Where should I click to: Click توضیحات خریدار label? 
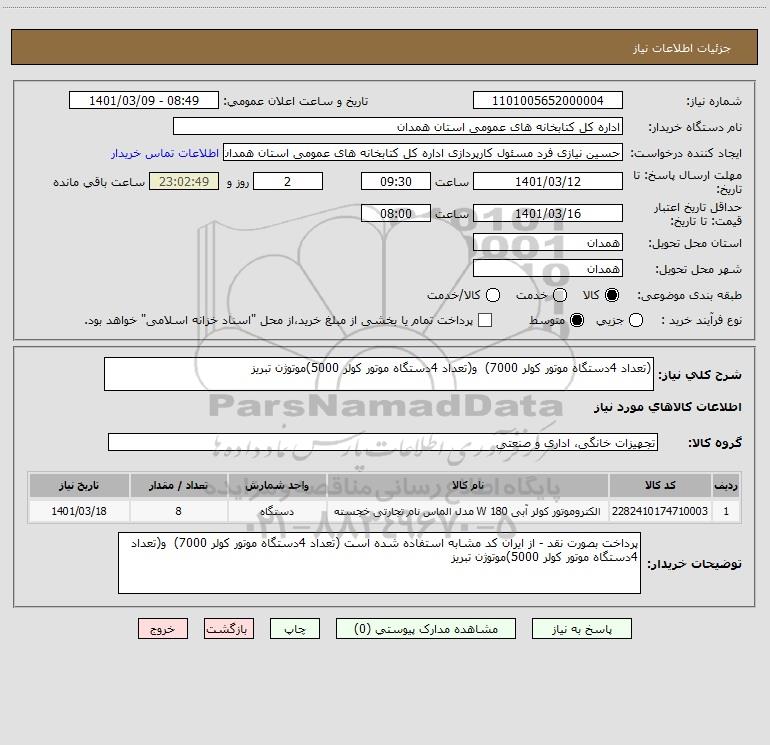[x=694, y=564]
